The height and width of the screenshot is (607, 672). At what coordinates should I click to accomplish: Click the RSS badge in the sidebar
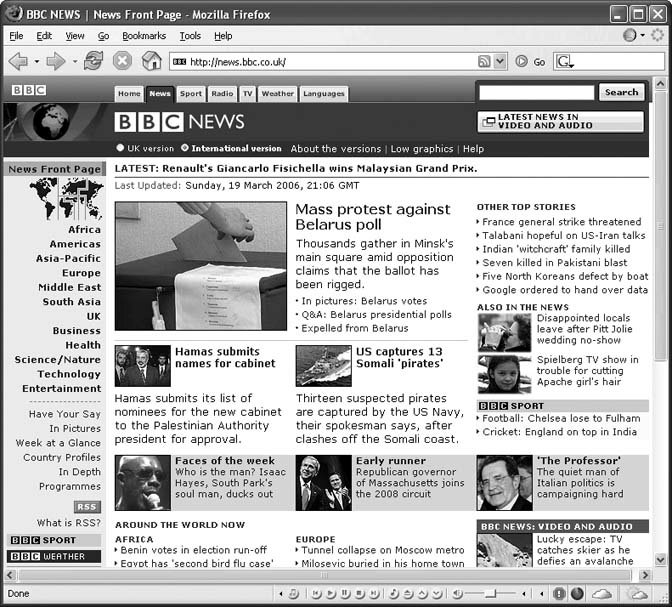(87, 507)
